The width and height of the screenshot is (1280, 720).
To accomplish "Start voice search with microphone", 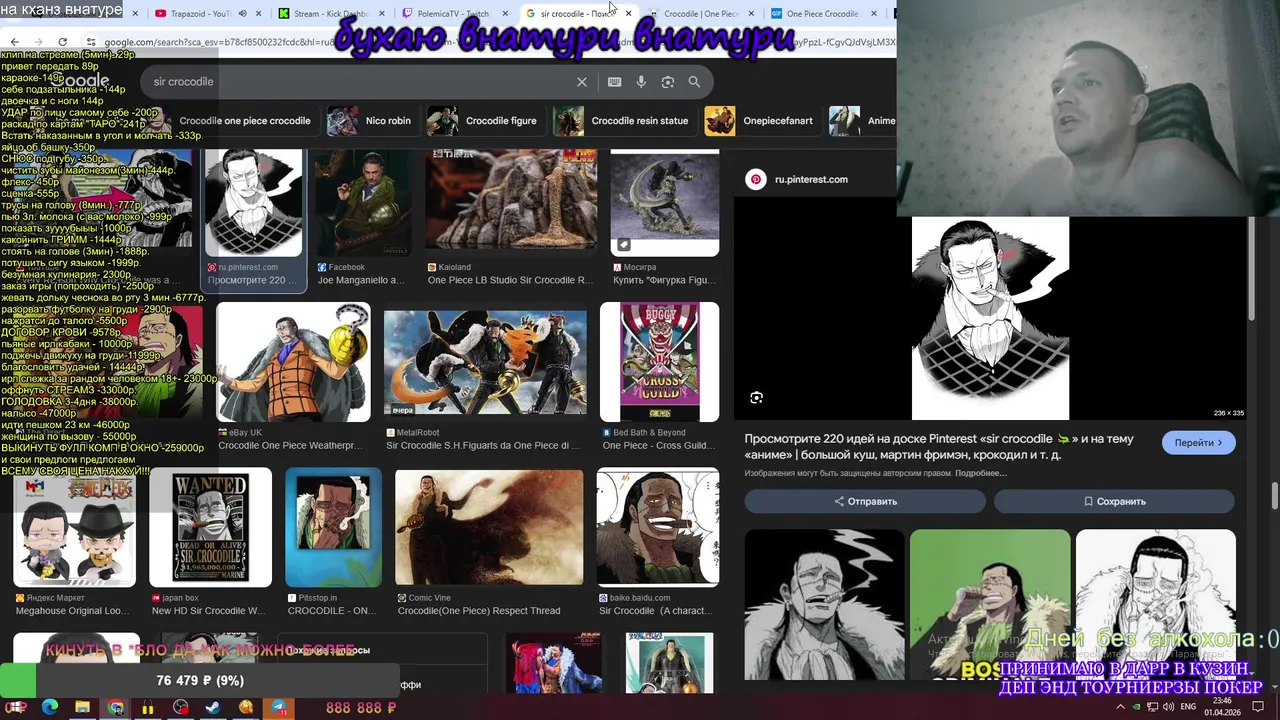I will [641, 82].
